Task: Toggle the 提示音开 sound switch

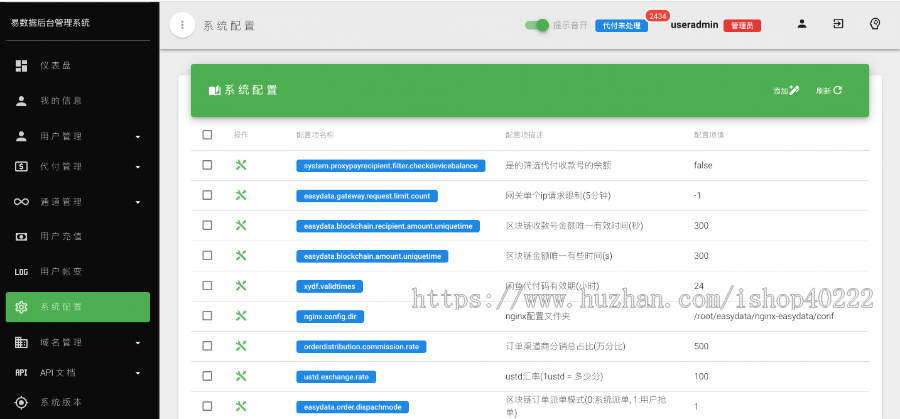Action: (x=538, y=25)
